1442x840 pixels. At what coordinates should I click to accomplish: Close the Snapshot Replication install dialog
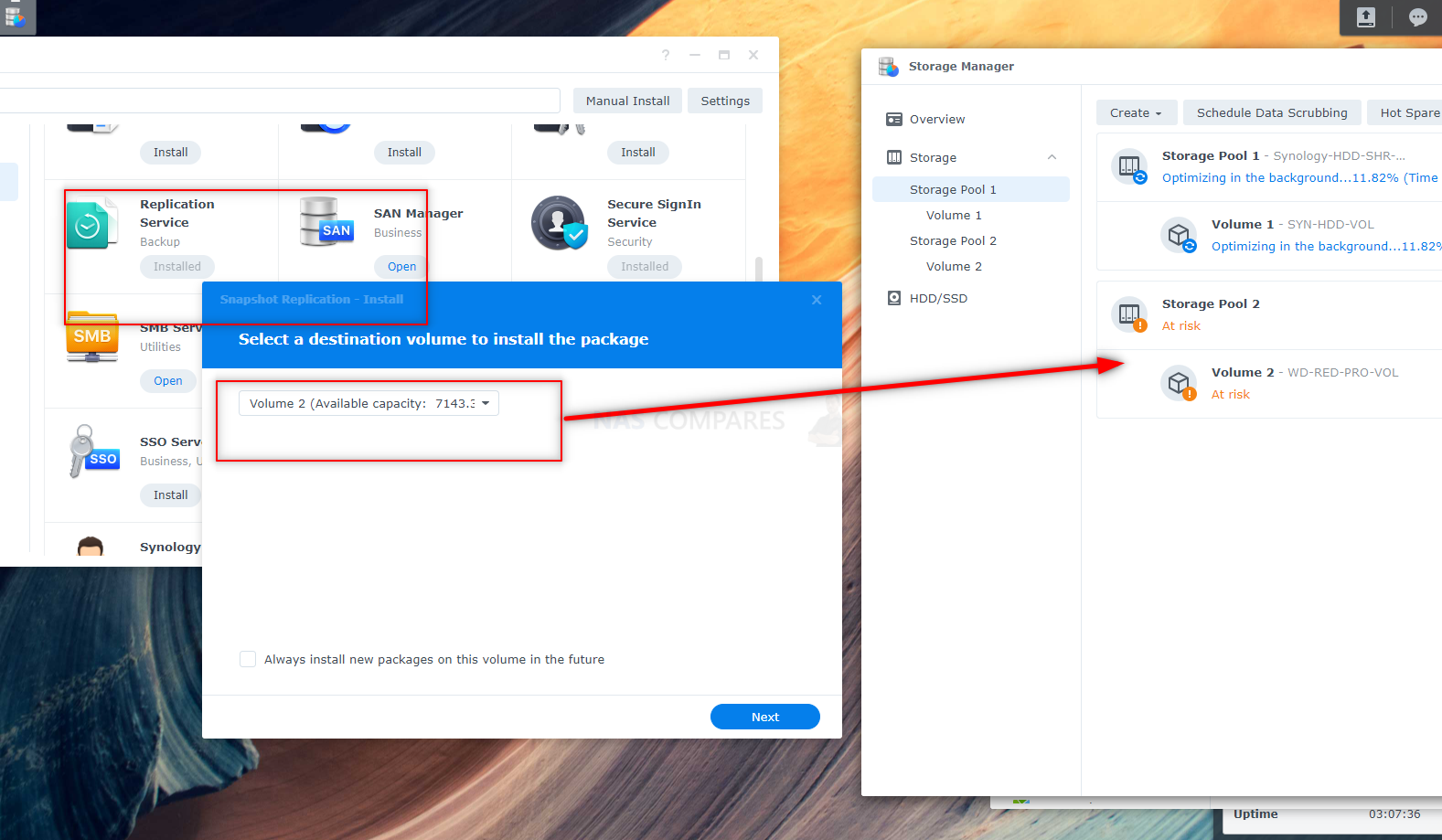817,300
